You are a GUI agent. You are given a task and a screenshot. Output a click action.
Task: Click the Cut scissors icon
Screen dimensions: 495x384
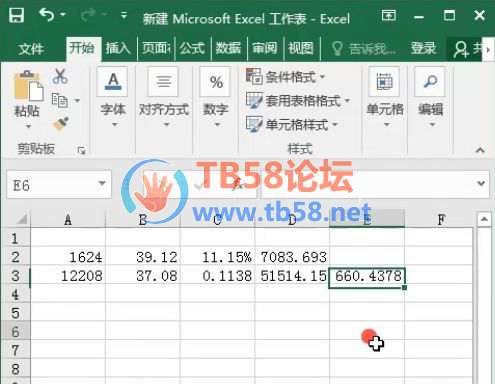(x=60, y=77)
